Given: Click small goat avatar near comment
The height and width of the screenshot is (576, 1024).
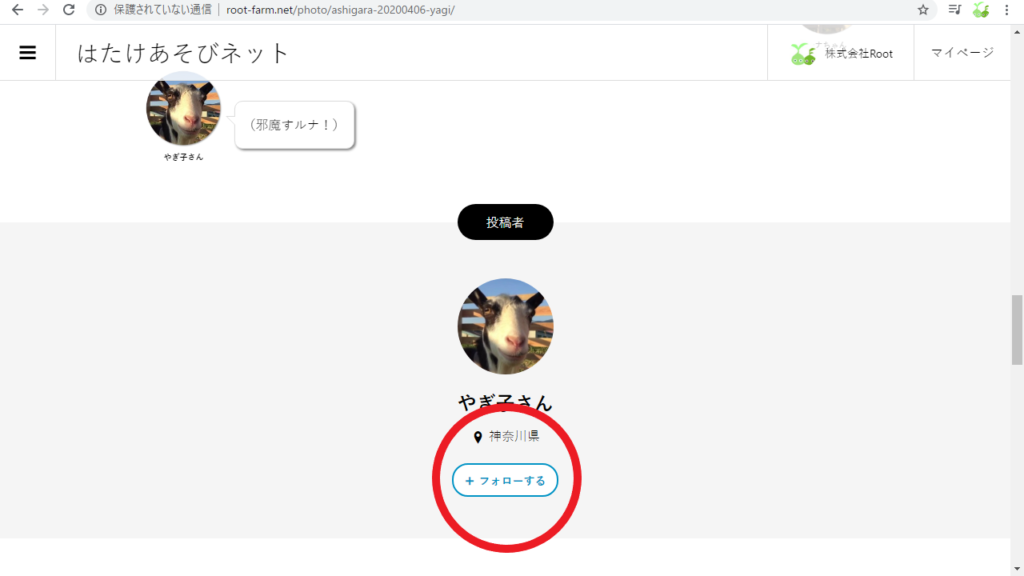Looking at the screenshot, I should coord(184,108).
